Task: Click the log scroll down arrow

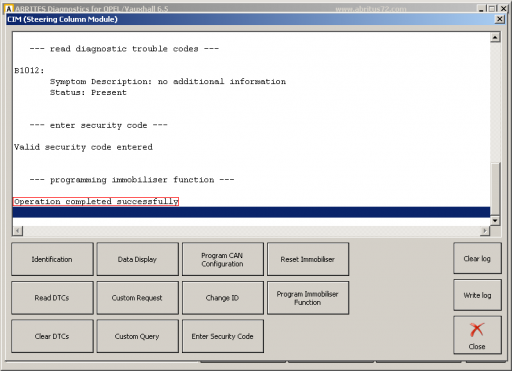Action: coord(495,220)
